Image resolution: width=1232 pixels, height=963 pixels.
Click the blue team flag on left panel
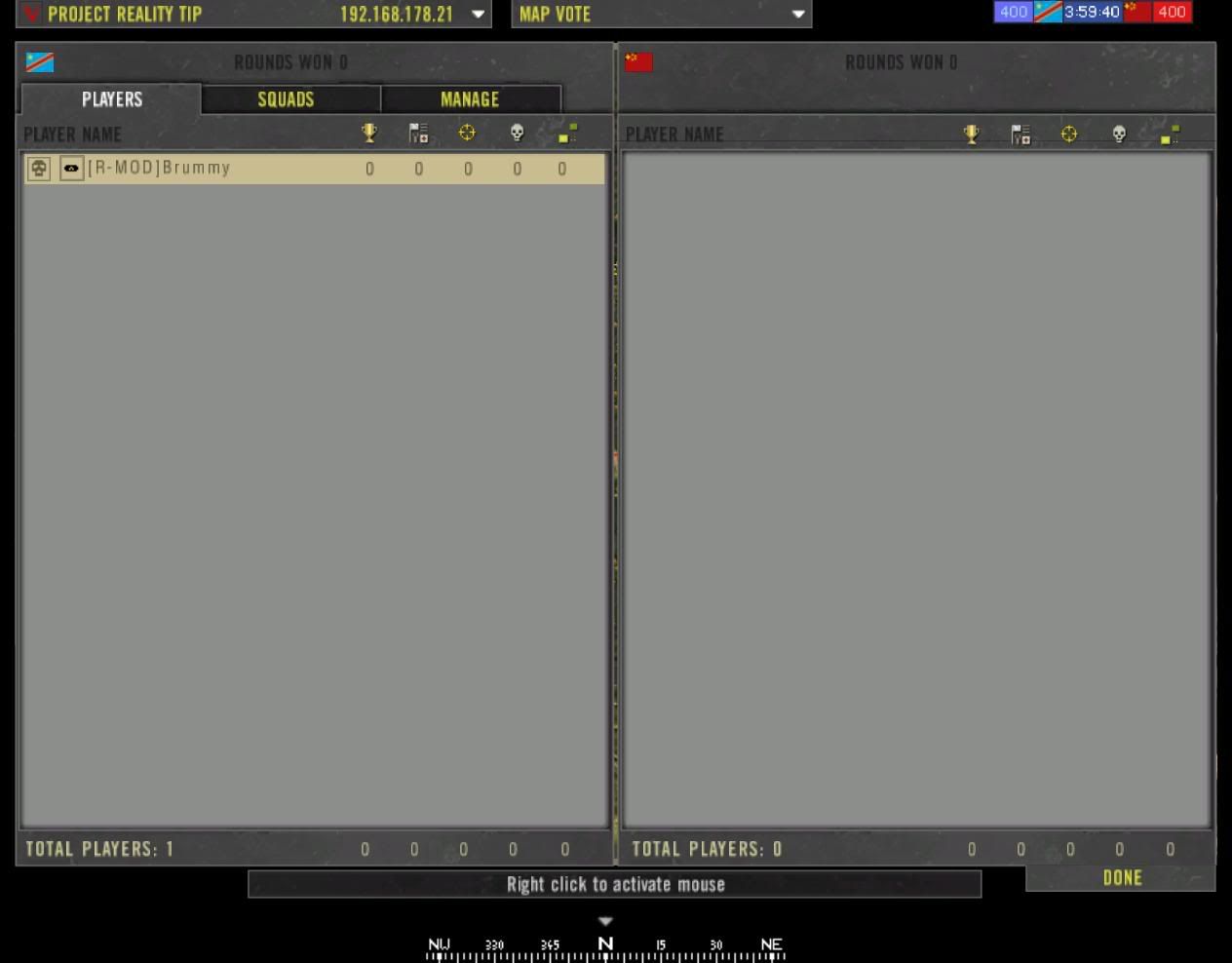pos(40,62)
